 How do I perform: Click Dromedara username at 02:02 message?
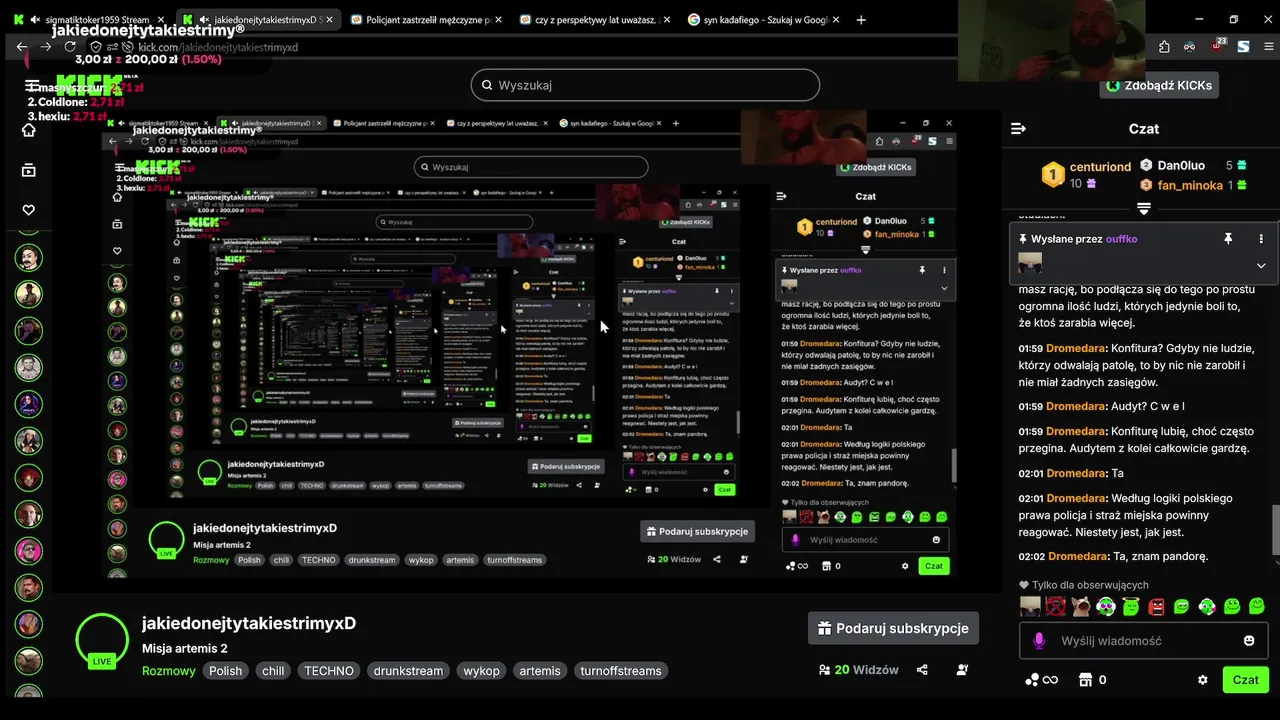tap(1078, 556)
